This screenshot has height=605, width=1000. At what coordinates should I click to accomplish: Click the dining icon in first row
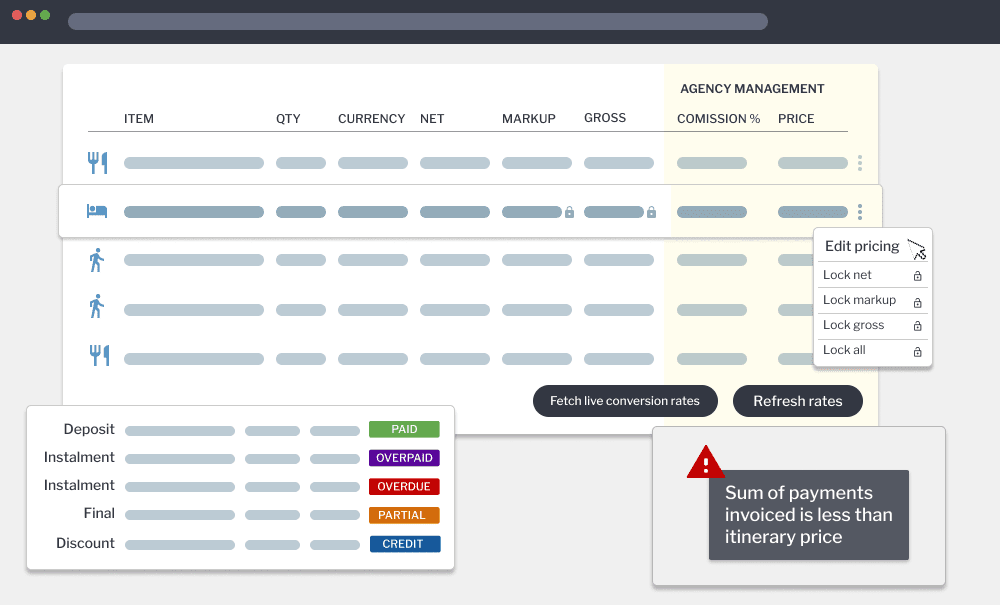(97, 162)
